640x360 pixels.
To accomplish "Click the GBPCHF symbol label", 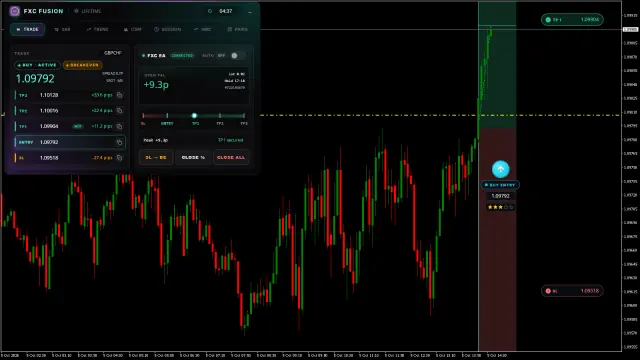I will (113, 53).
